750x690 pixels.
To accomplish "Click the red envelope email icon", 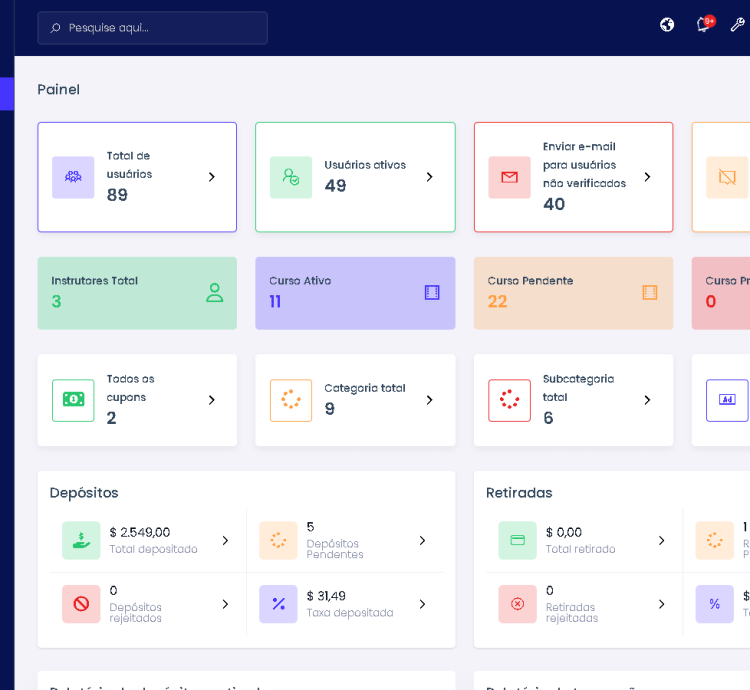I will 509,177.
